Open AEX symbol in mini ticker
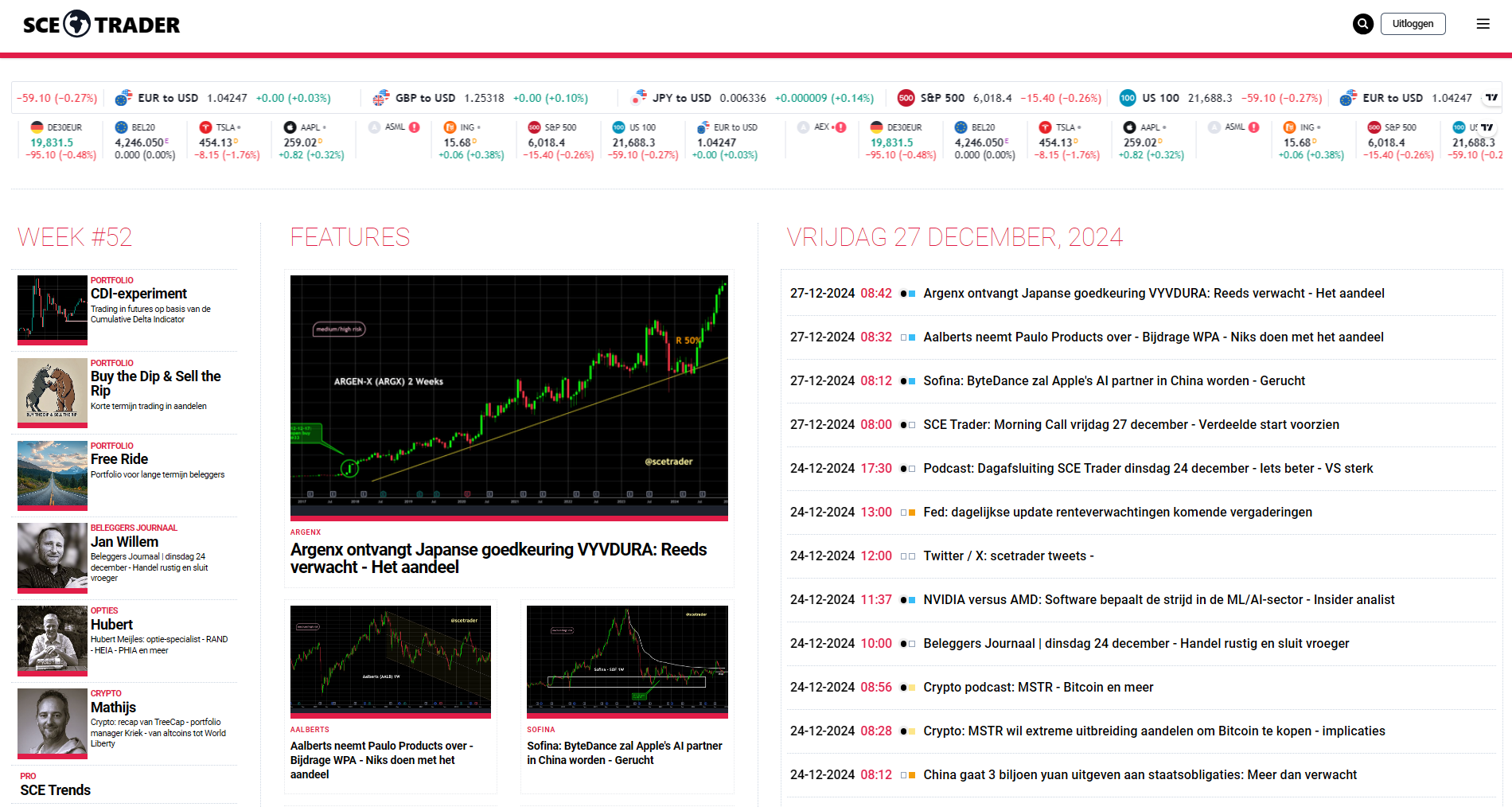The height and width of the screenshot is (807, 1512). [x=821, y=127]
